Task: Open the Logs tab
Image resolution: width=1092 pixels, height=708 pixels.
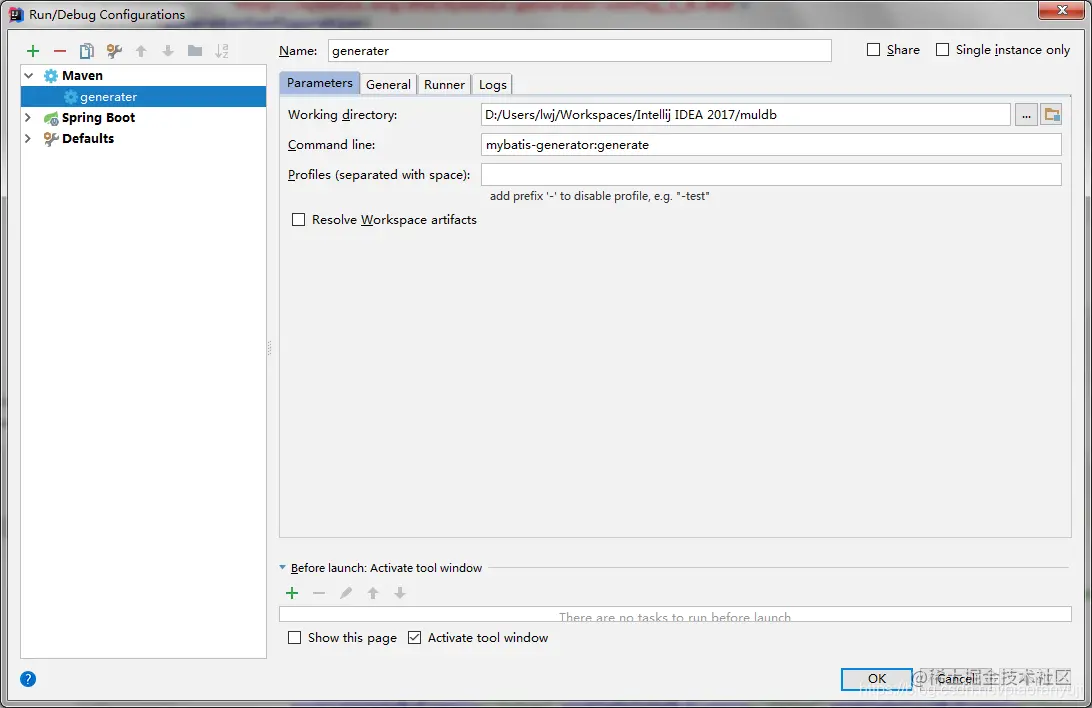Action: point(492,84)
